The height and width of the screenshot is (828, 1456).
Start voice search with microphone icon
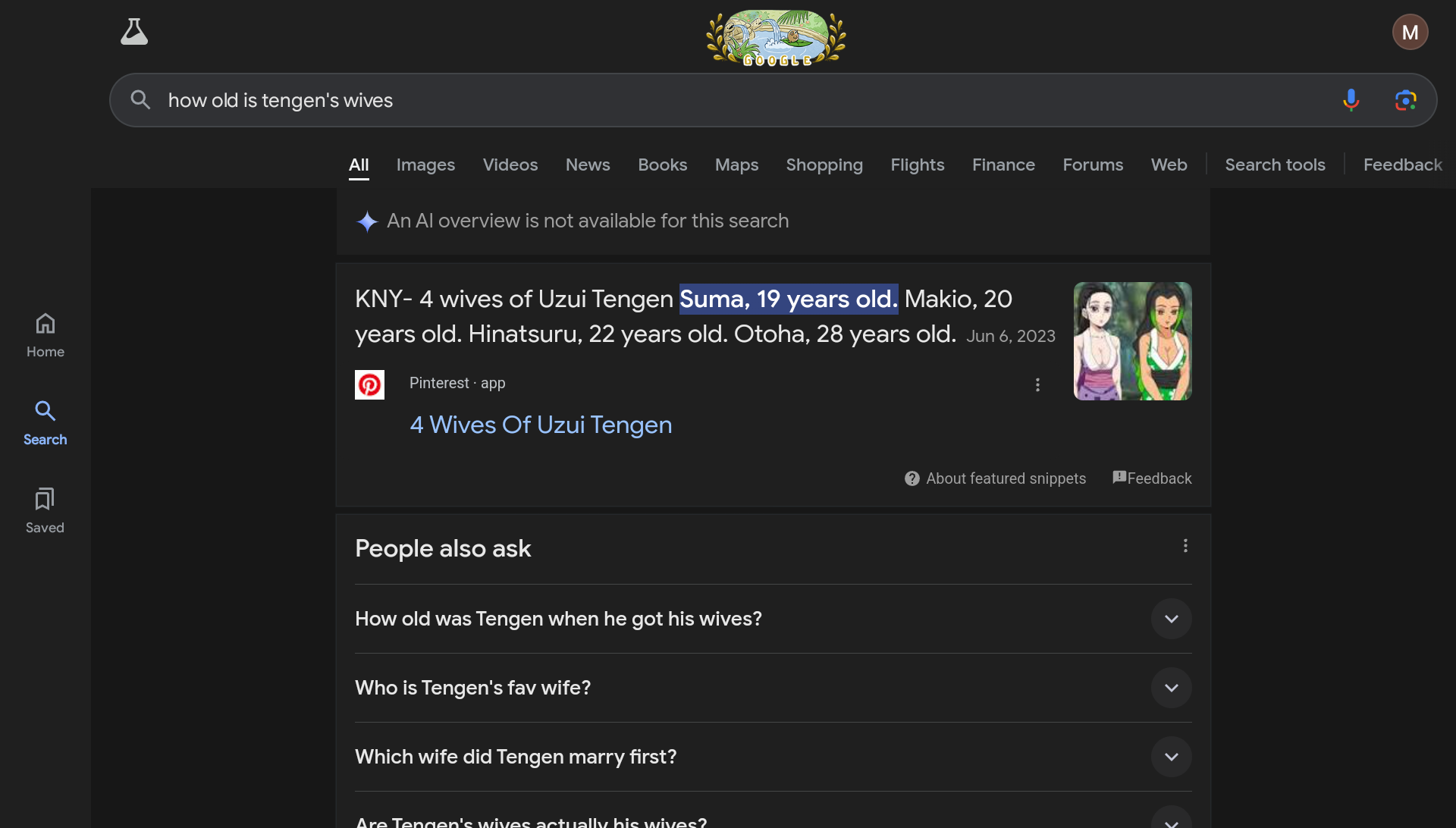point(1351,100)
